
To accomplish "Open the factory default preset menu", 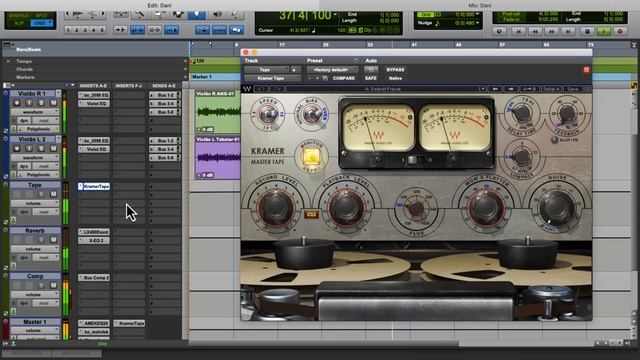I will (332, 70).
